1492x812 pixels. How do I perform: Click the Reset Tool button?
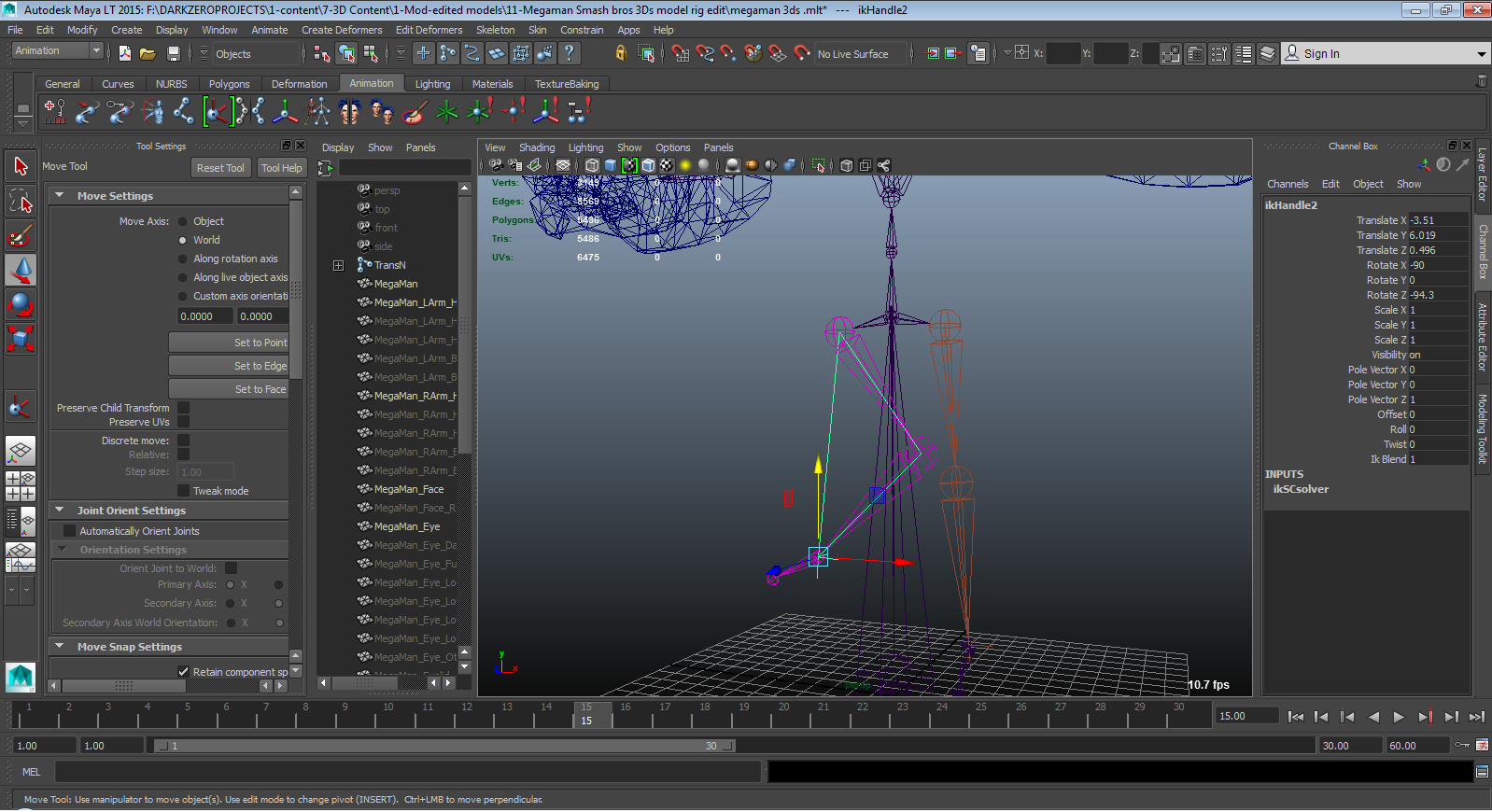point(220,168)
